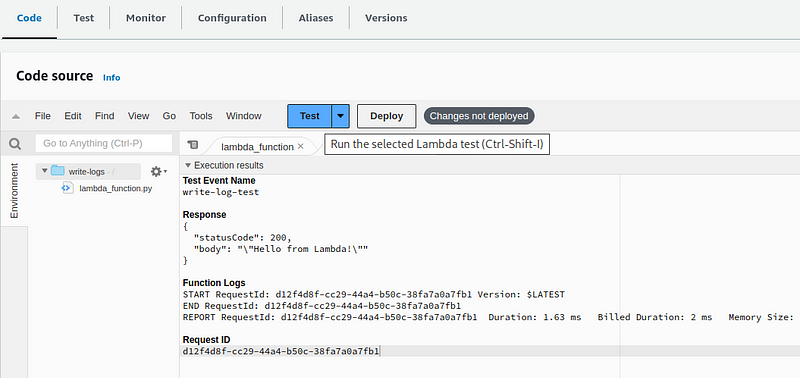Open the Info link beside Code source
The height and width of the screenshot is (378, 800).
coord(112,78)
